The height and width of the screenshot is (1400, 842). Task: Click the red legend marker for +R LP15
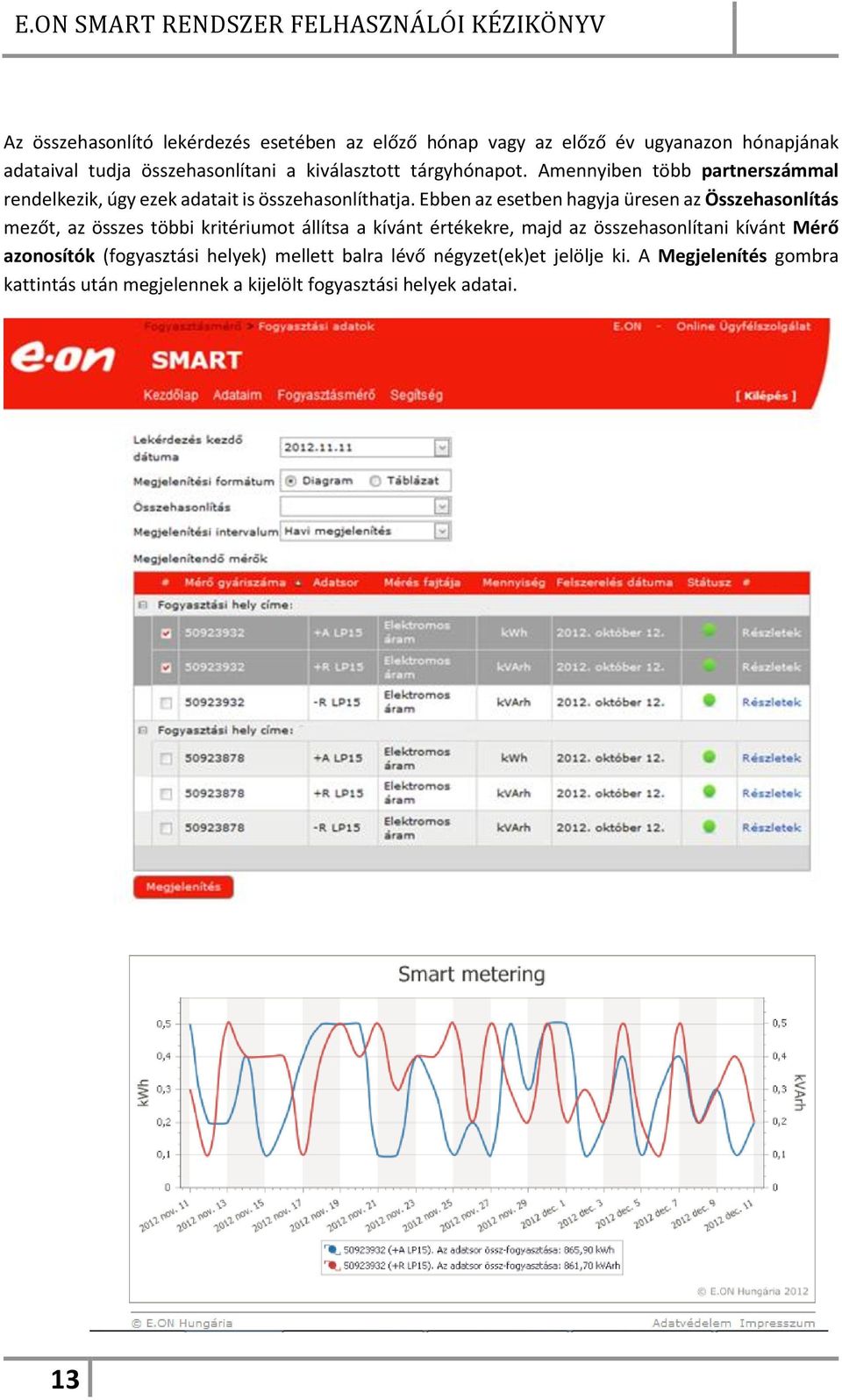point(332,1266)
